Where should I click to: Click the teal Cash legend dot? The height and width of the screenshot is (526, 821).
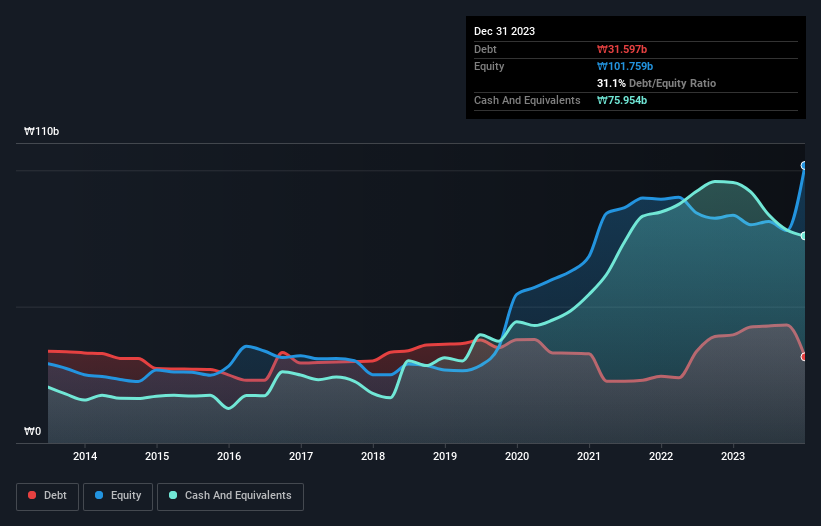[173, 495]
